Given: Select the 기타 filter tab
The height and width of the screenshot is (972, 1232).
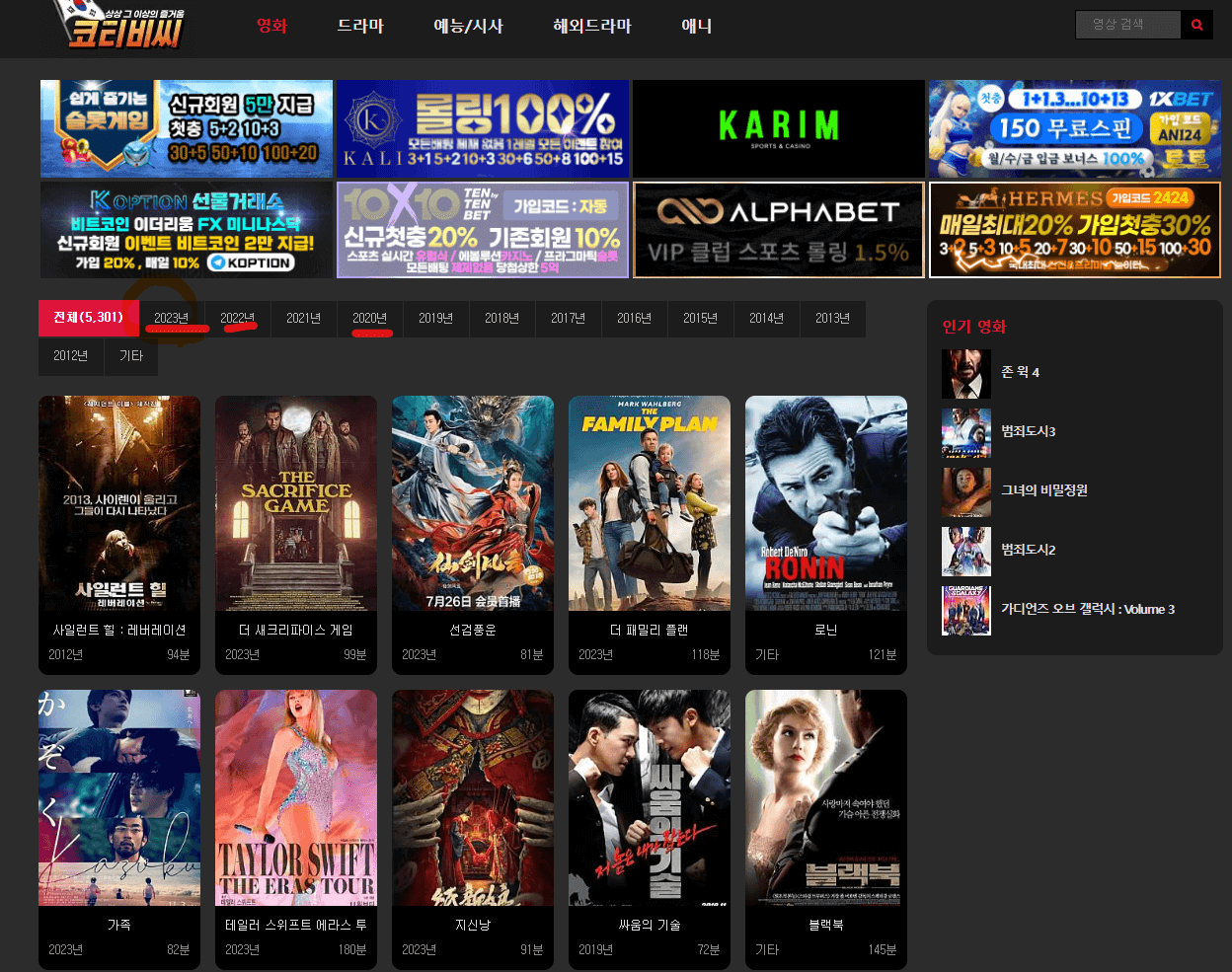Looking at the screenshot, I should click(131, 355).
